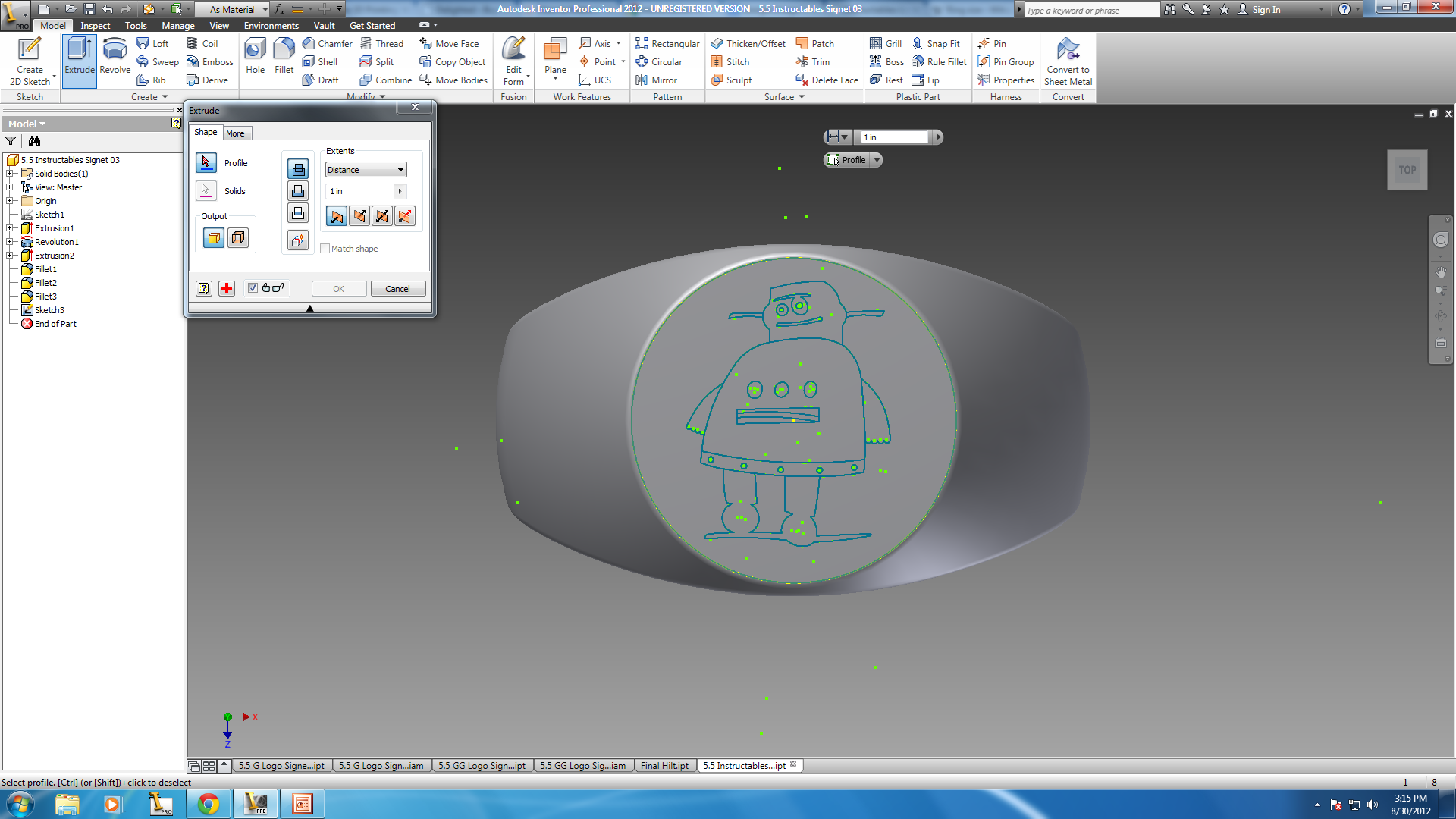Viewport: 1456px width, 819px height.
Task: Set extrude to asymmetric direction
Action: [x=405, y=216]
